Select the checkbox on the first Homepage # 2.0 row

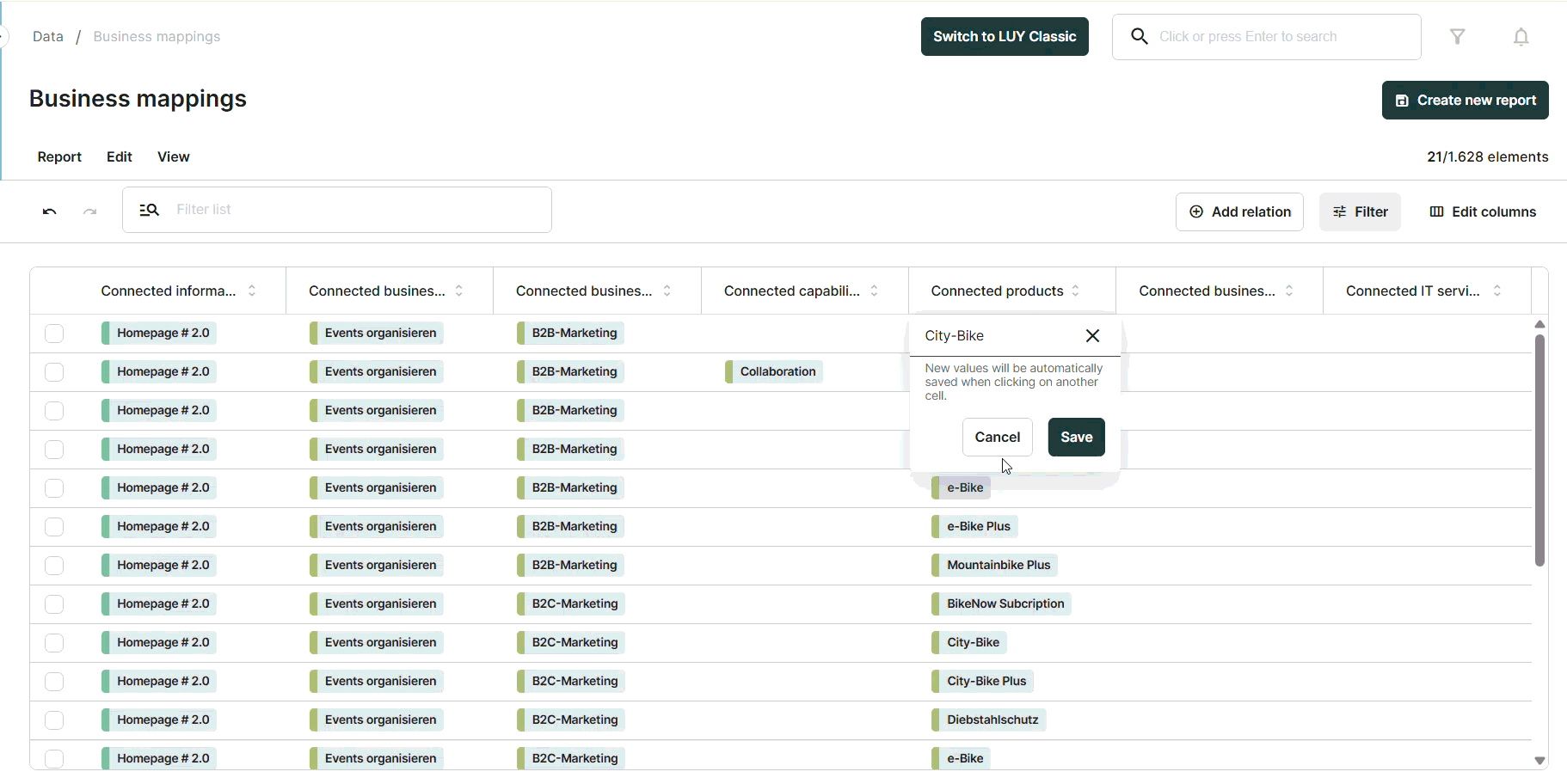53,334
